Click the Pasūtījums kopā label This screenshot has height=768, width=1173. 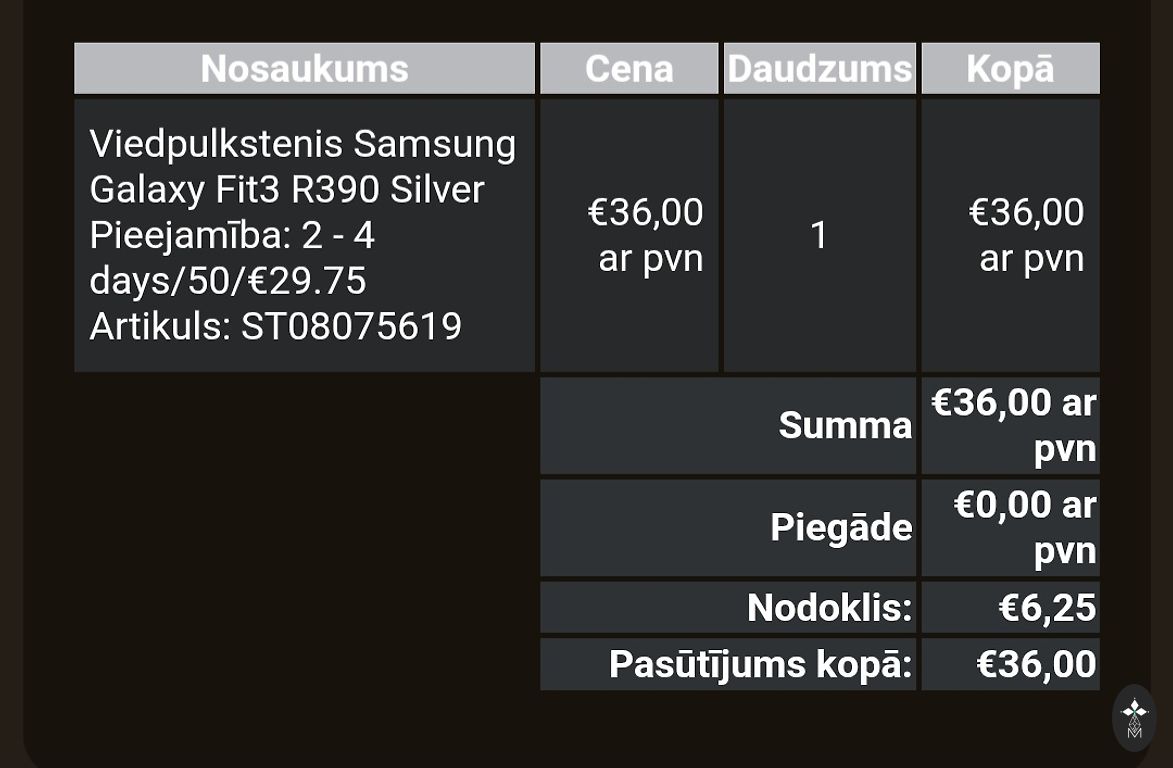pyautogui.click(x=760, y=664)
